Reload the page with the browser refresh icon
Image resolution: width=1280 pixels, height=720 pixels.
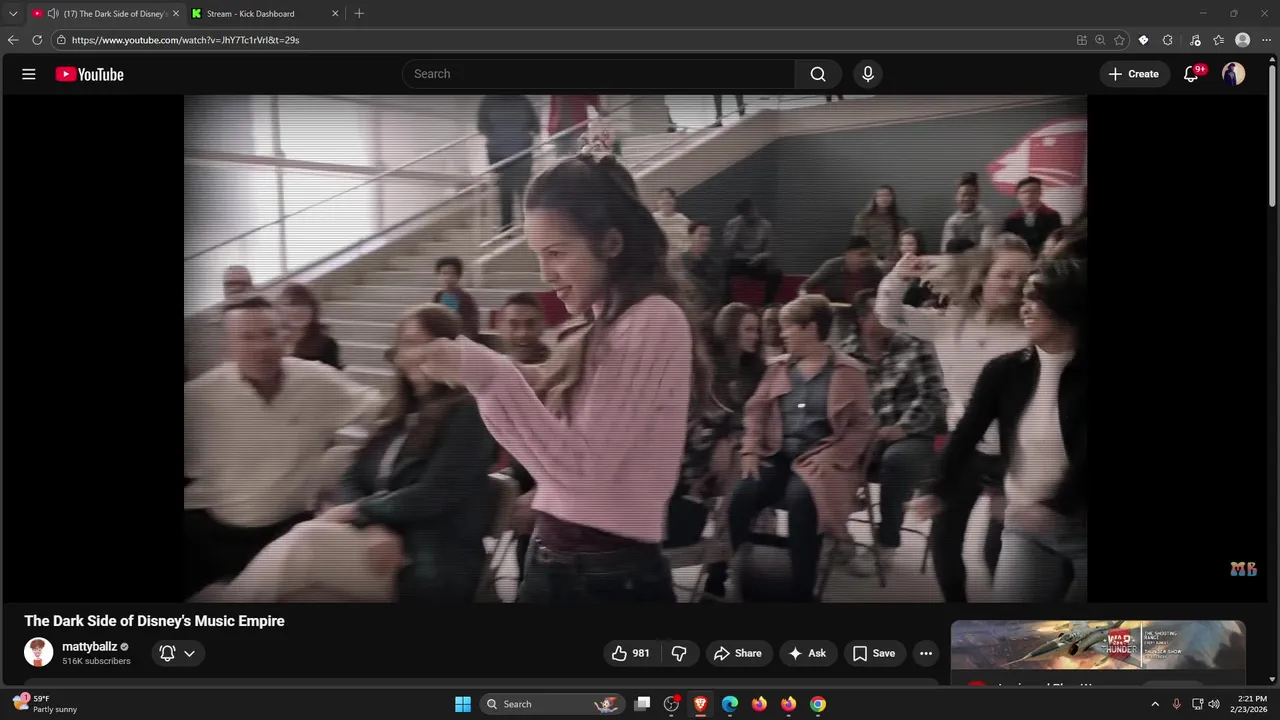point(37,40)
